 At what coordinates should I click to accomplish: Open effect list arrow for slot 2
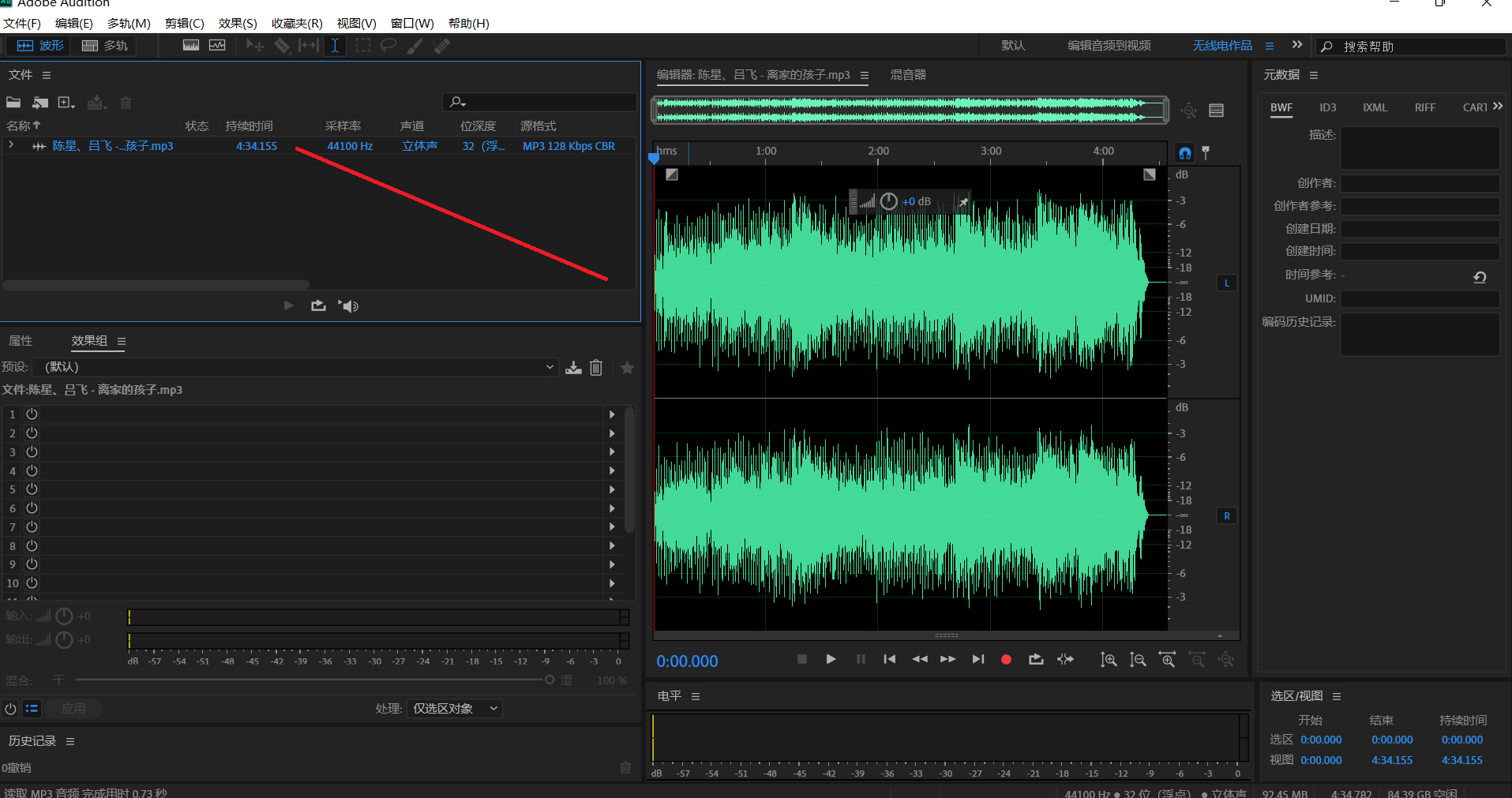tap(612, 433)
